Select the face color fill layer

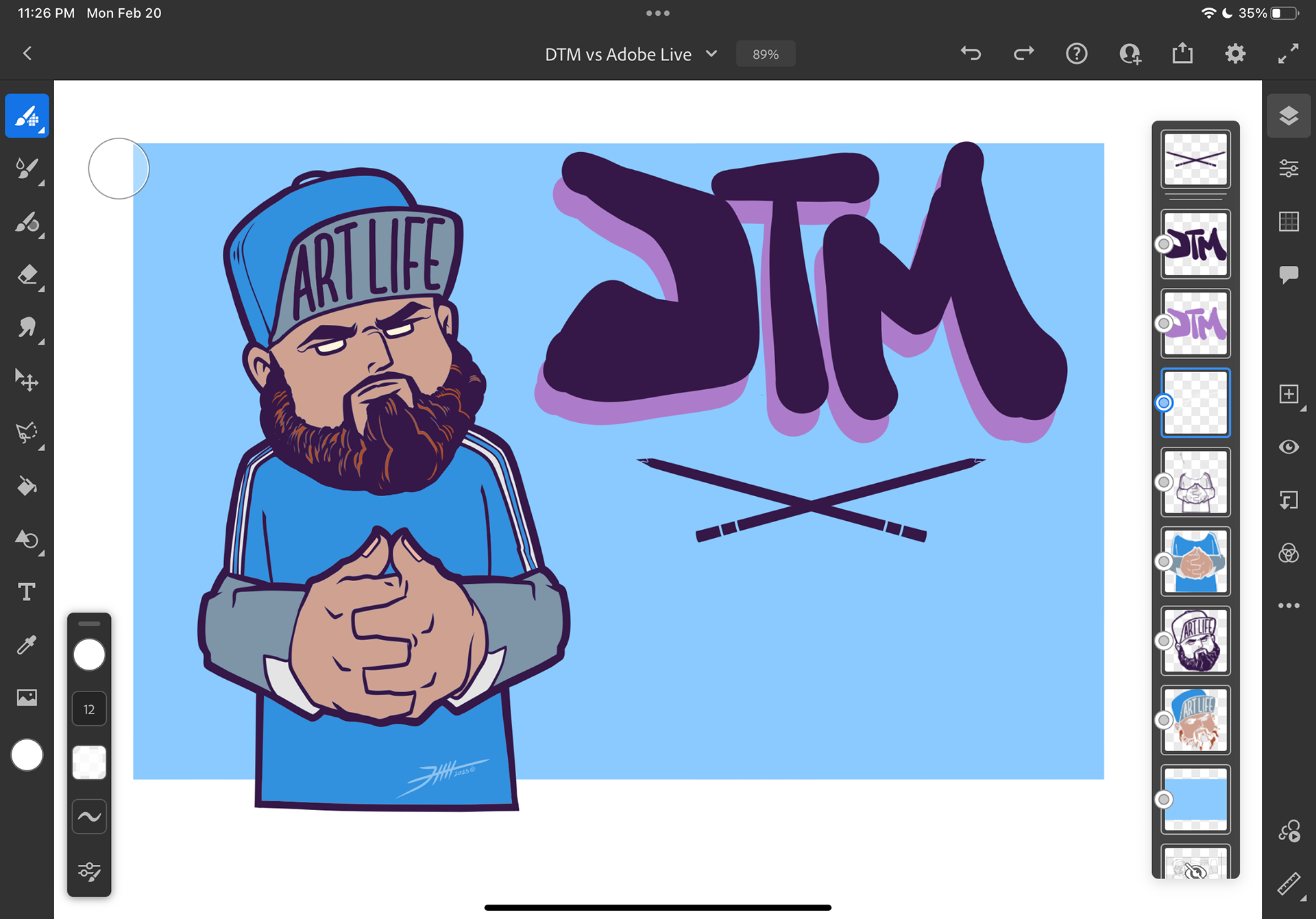[x=1195, y=720]
